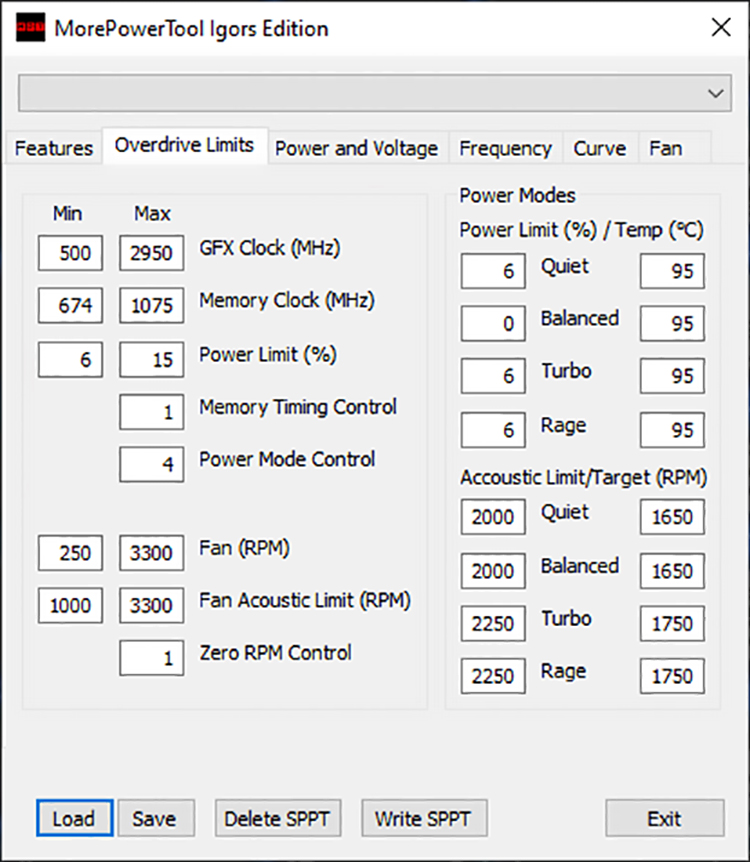Edit Rage acoustic target field 1750
This screenshot has width=750, height=862.
tap(672, 676)
